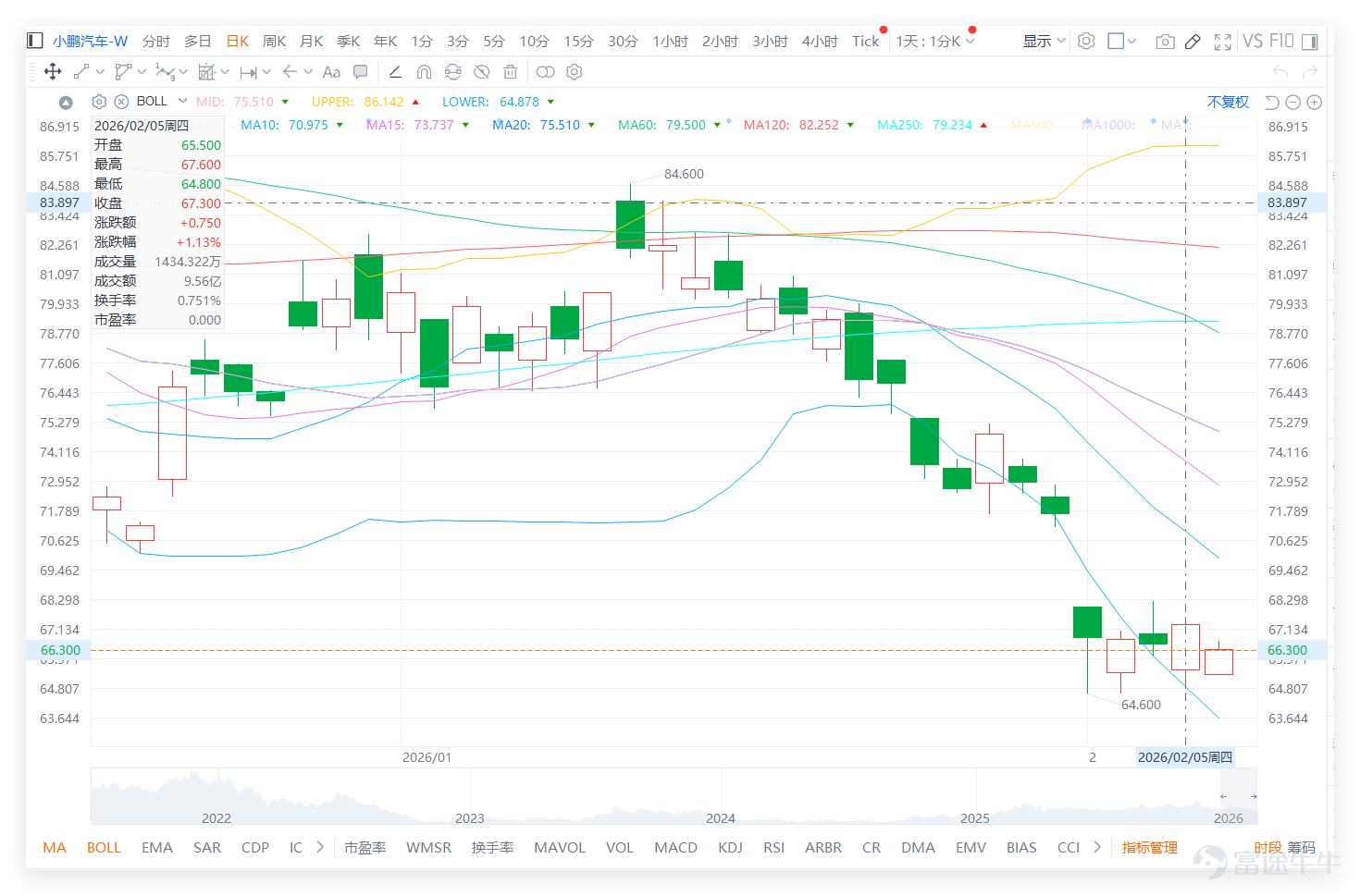The height and width of the screenshot is (896, 1360).
Task: Click the undo arrow in drawing toolbar
Action: pos(1280,71)
